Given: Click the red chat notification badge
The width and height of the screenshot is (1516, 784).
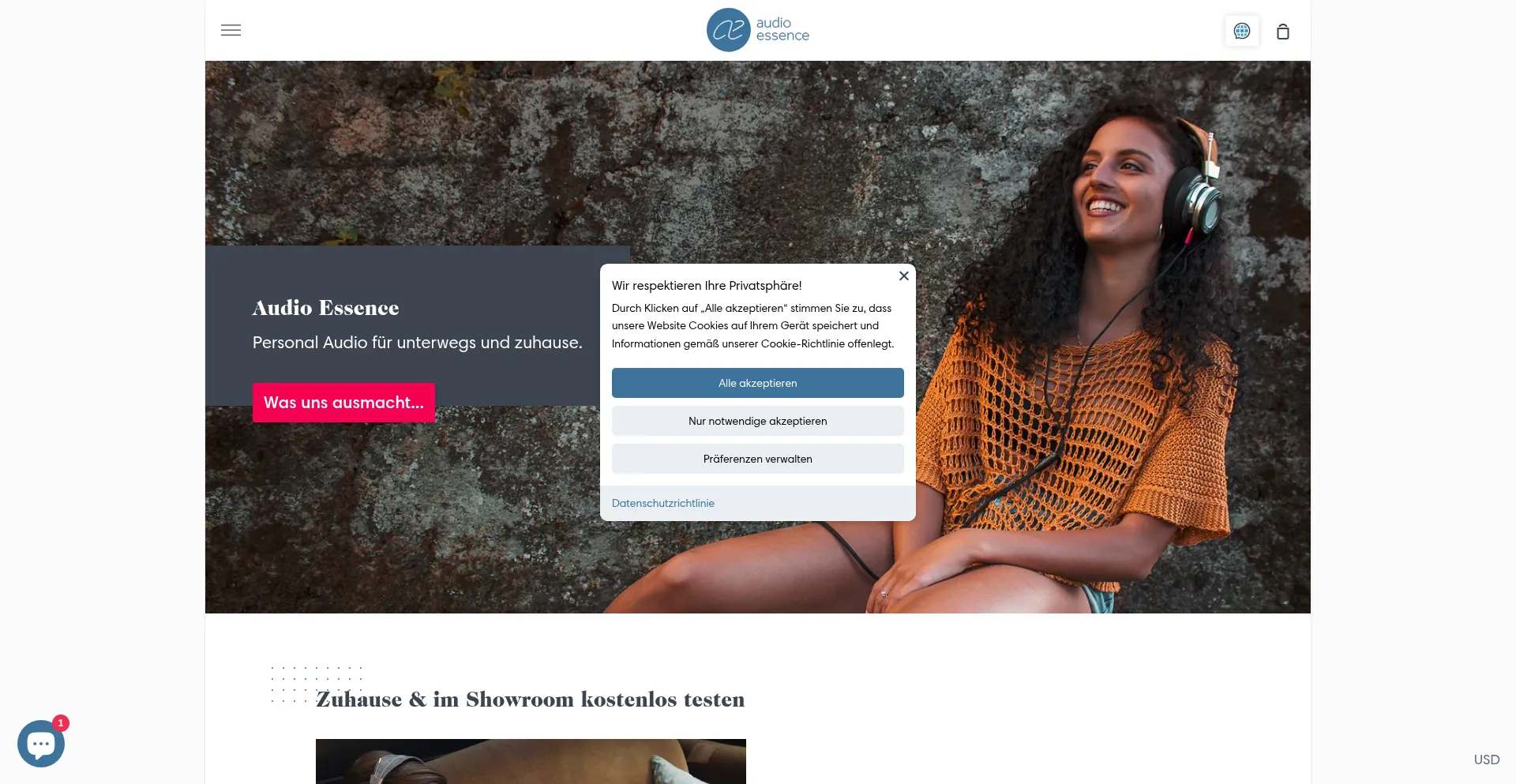Looking at the screenshot, I should [x=61, y=723].
